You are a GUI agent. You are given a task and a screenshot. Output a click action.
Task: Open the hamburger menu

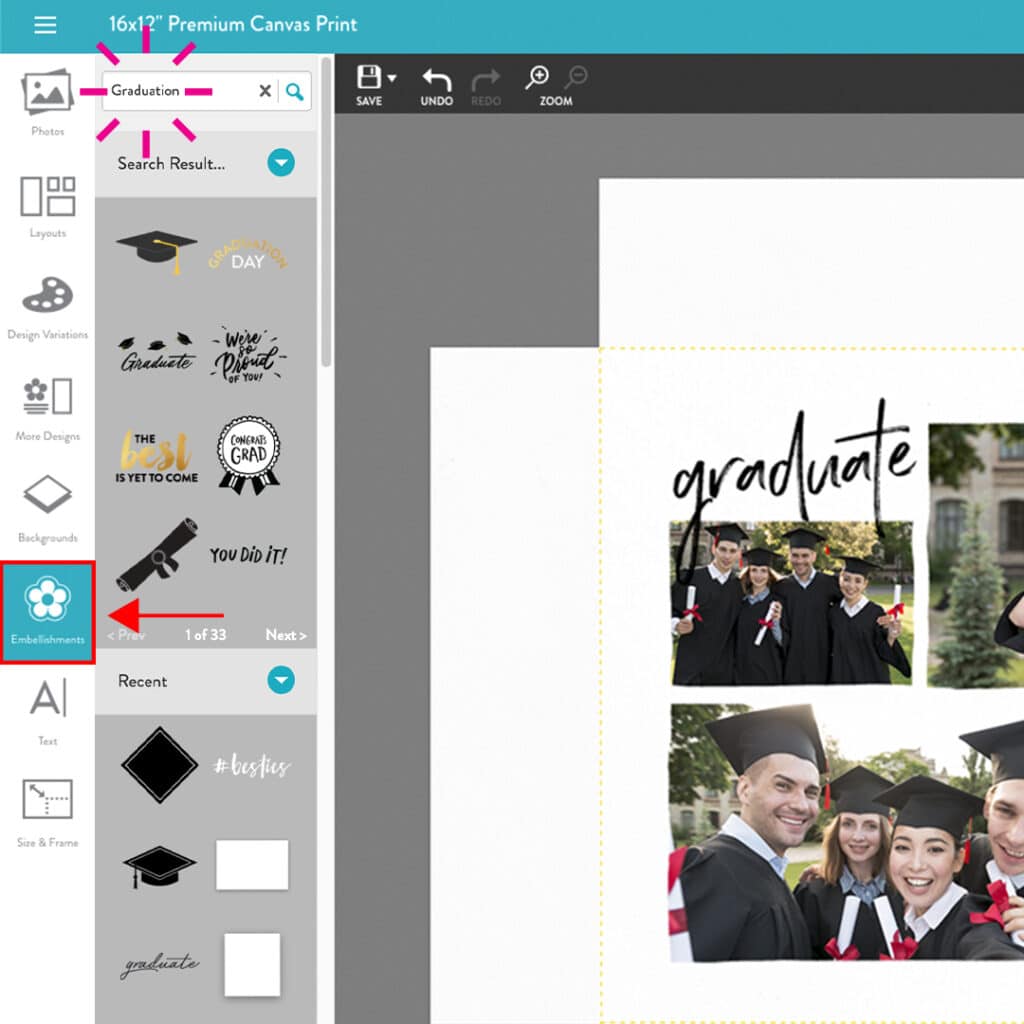(x=45, y=25)
